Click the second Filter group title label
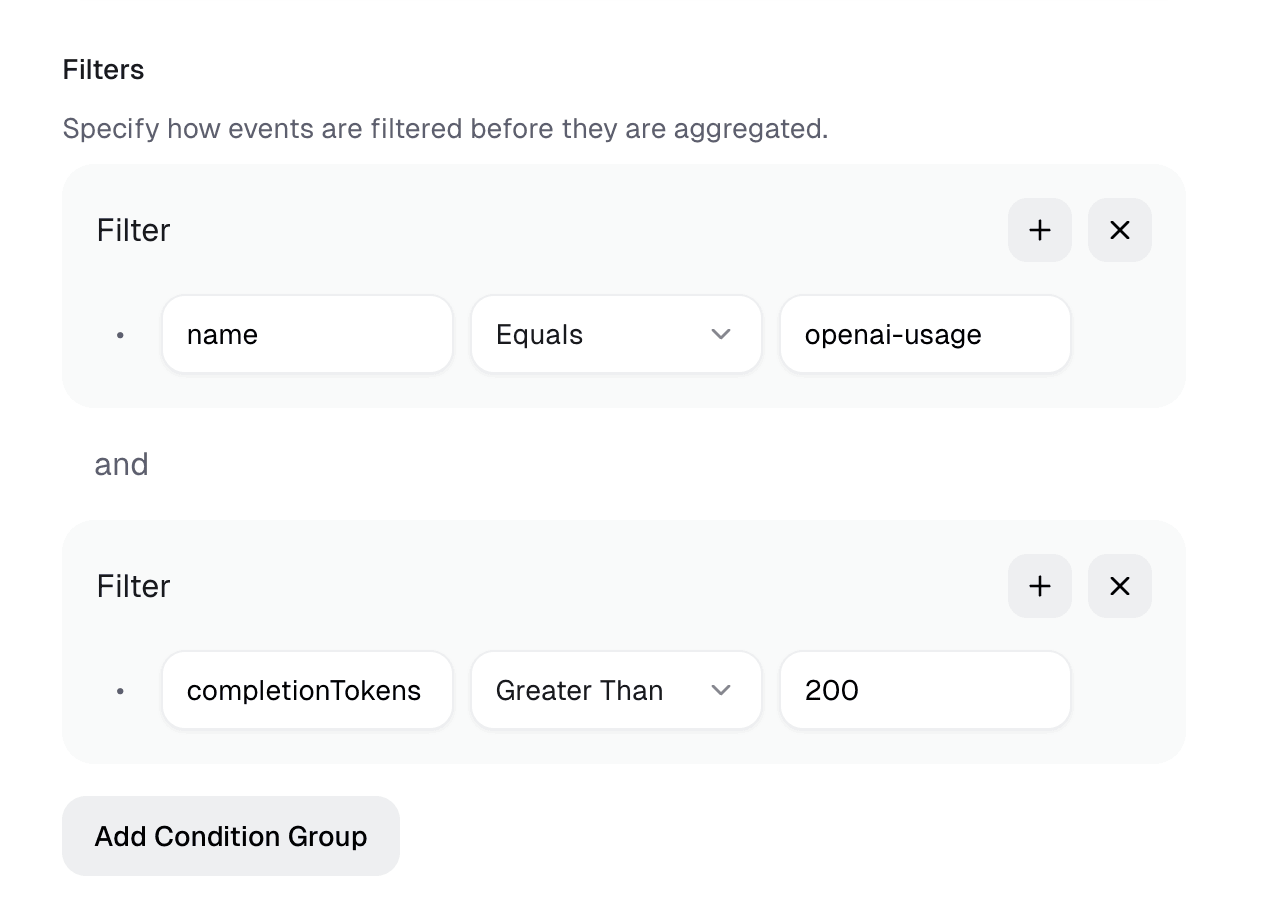This screenshot has height=922, width=1274. [x=133, y=586]
